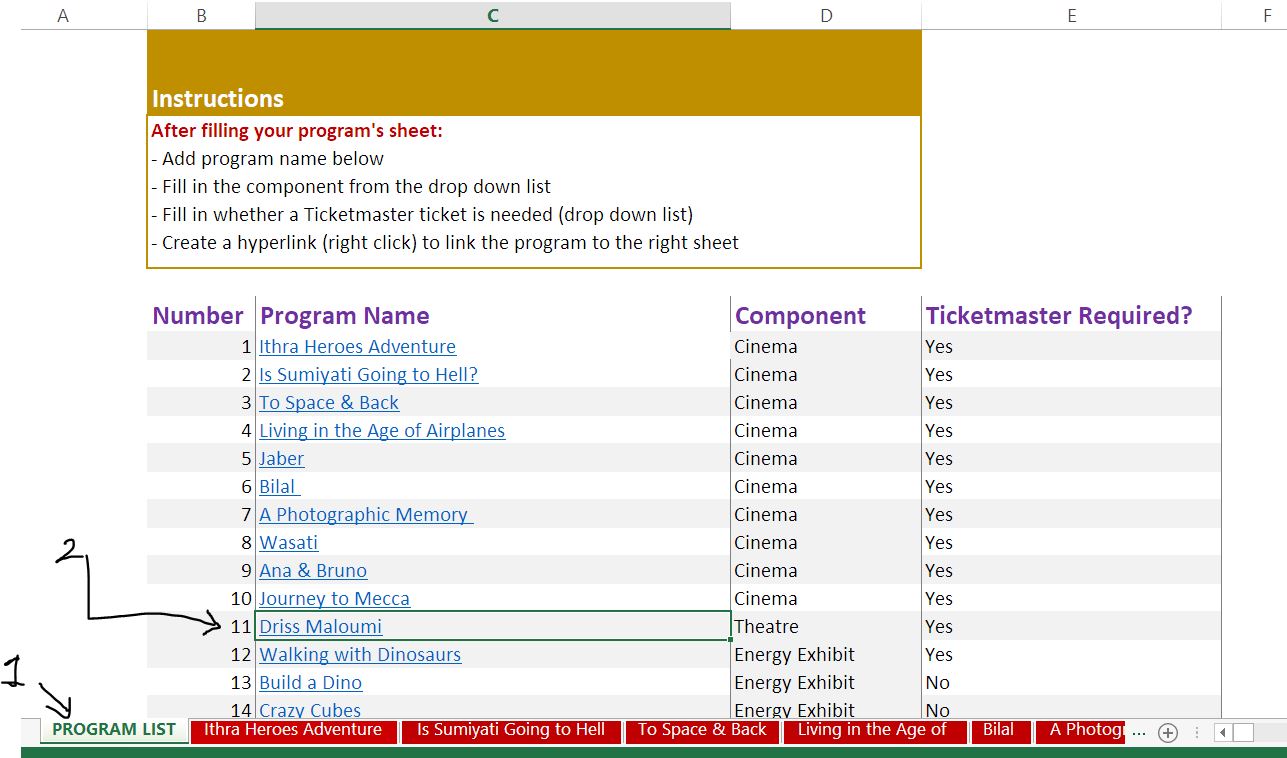Add a new sheet with plus icon
The height and width of the screenshot is (758, 1287).
(x=1167, y=732)
